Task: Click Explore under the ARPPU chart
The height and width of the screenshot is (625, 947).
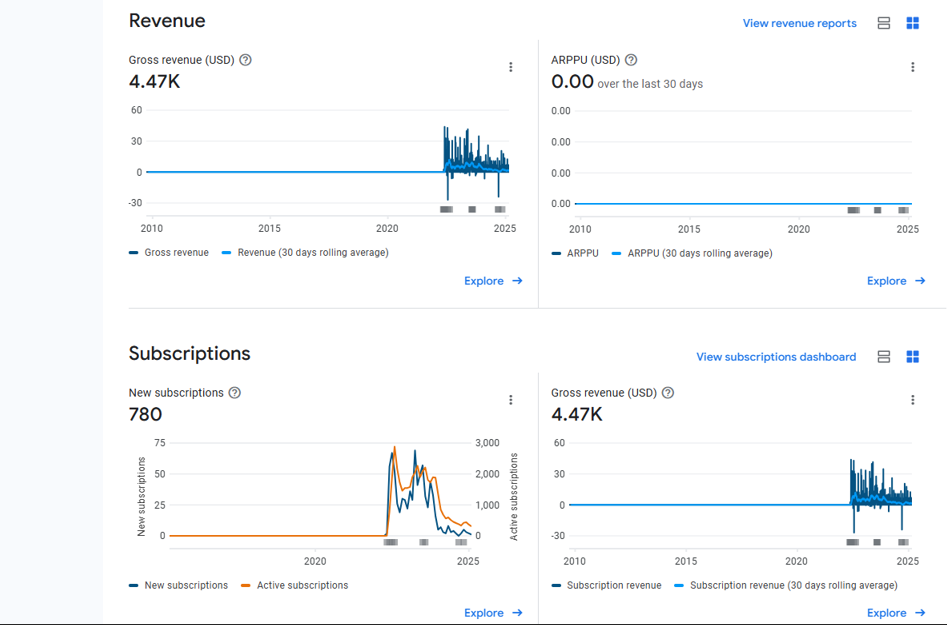Action: (895, 281)
